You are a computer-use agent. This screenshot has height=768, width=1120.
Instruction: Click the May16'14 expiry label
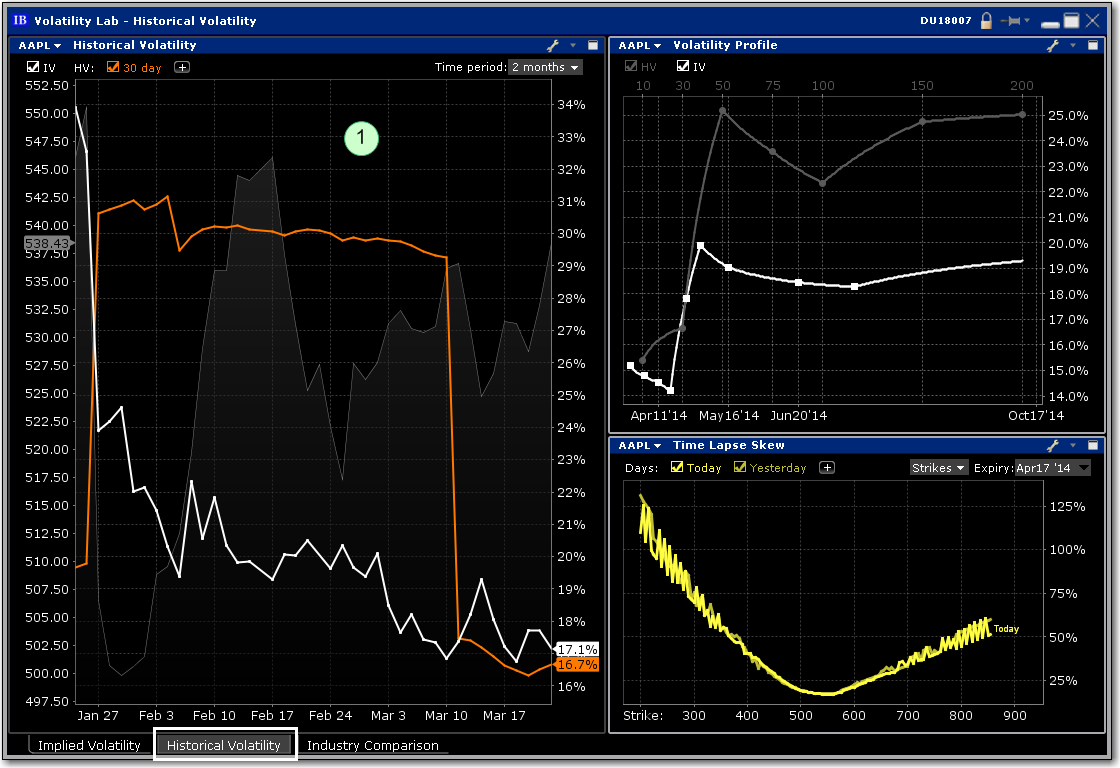729,415
